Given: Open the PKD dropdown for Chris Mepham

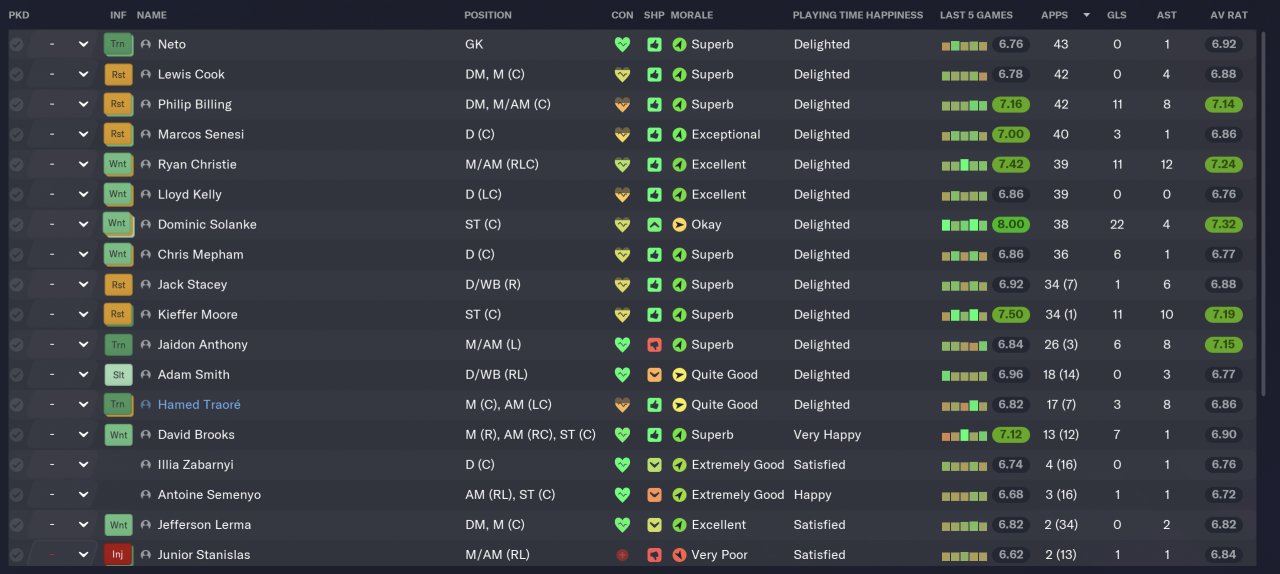Looking at the screenshot, I should tap(83, 255).
